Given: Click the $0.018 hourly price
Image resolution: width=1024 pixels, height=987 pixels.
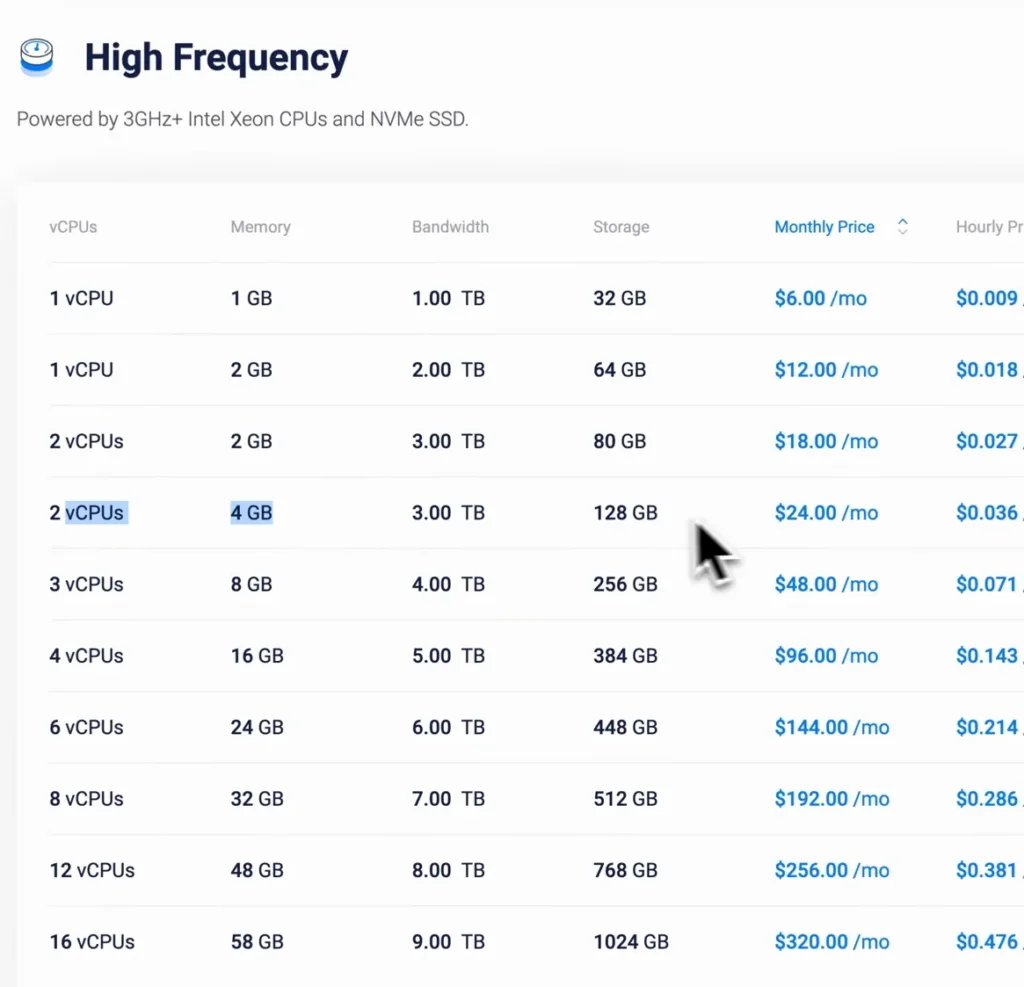Looking at the screenshot, I should (987, 370).
